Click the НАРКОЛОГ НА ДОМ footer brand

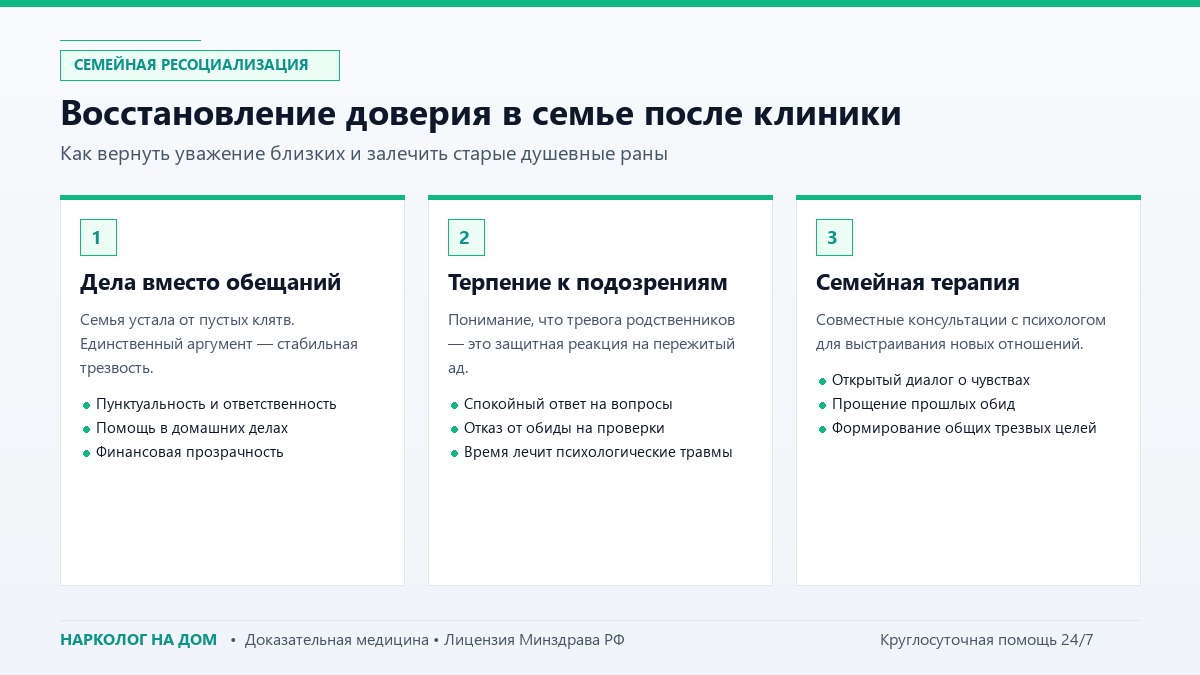[138, 640]
